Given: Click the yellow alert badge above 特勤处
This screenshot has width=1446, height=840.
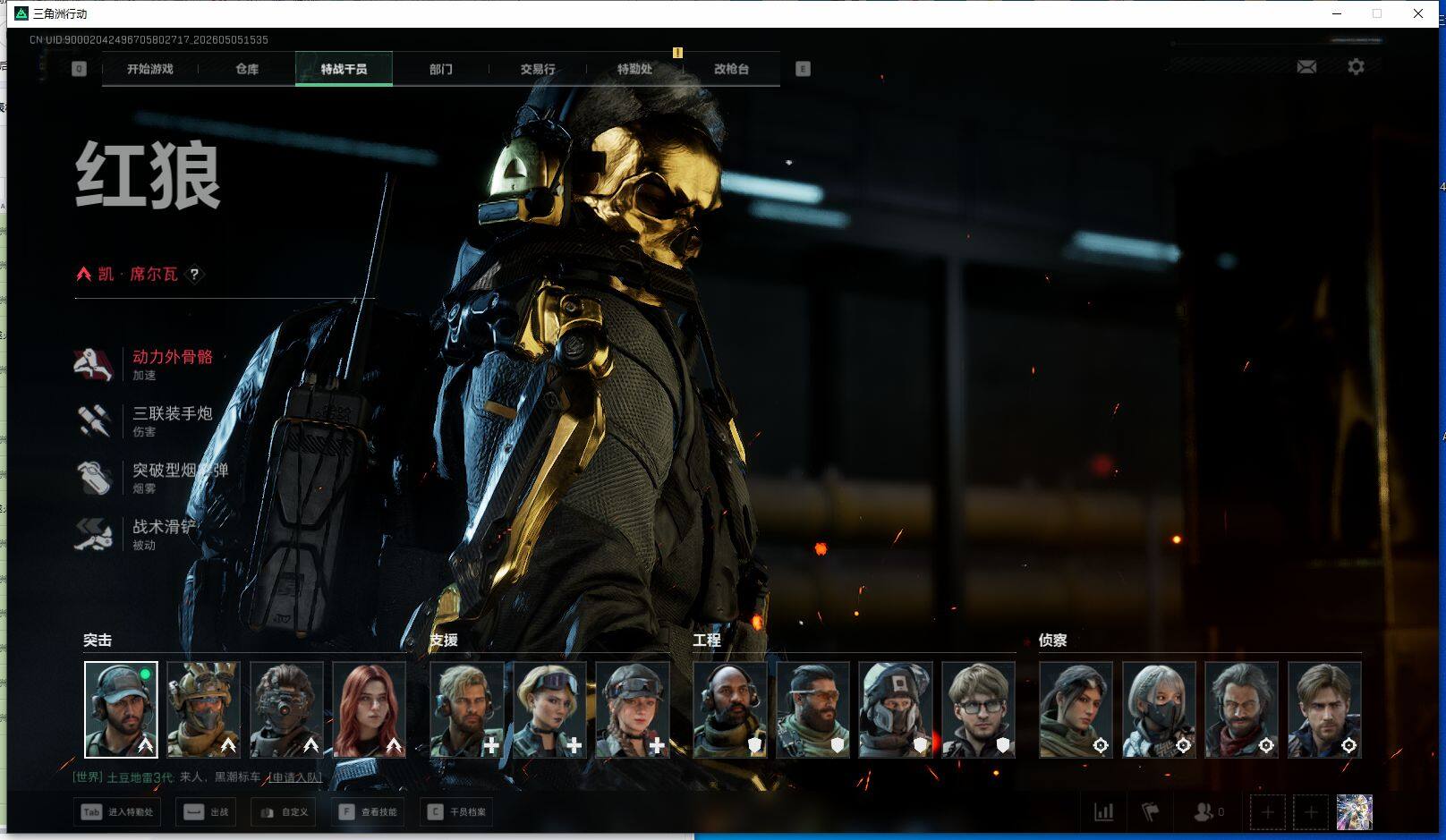Looking at the screenshot, I should click(x=677, y=53).
